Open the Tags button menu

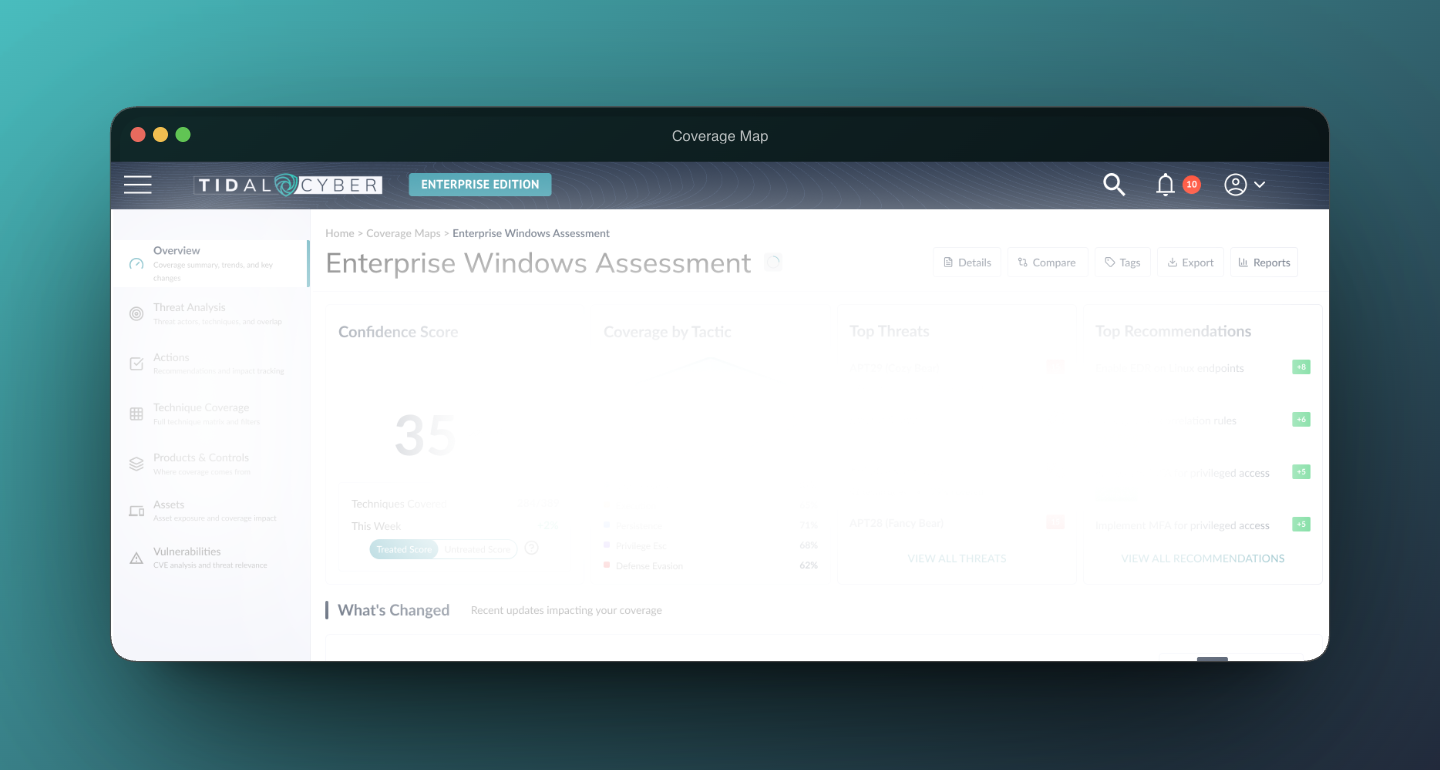coord(1122,263)
